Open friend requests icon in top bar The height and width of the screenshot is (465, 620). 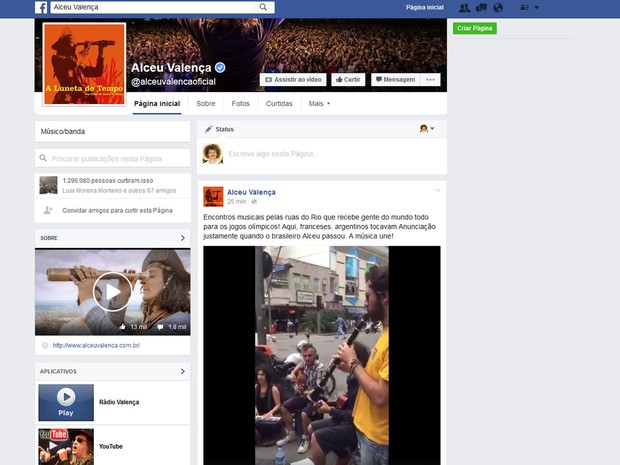point(464,8)
